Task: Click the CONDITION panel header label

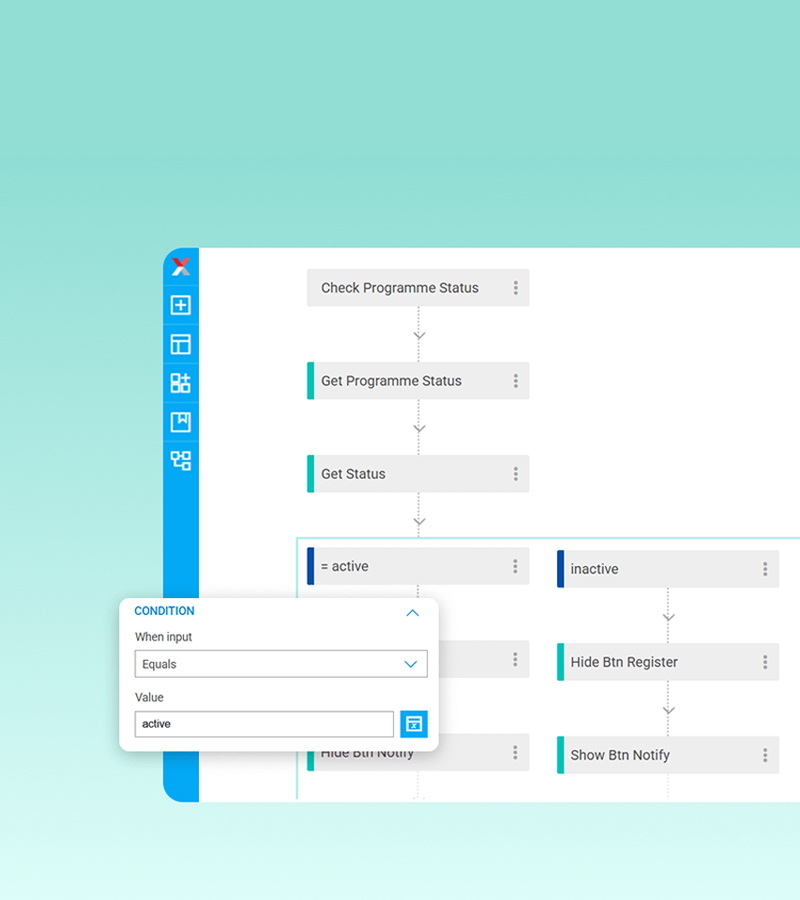Action: click(x=163, y=611)
